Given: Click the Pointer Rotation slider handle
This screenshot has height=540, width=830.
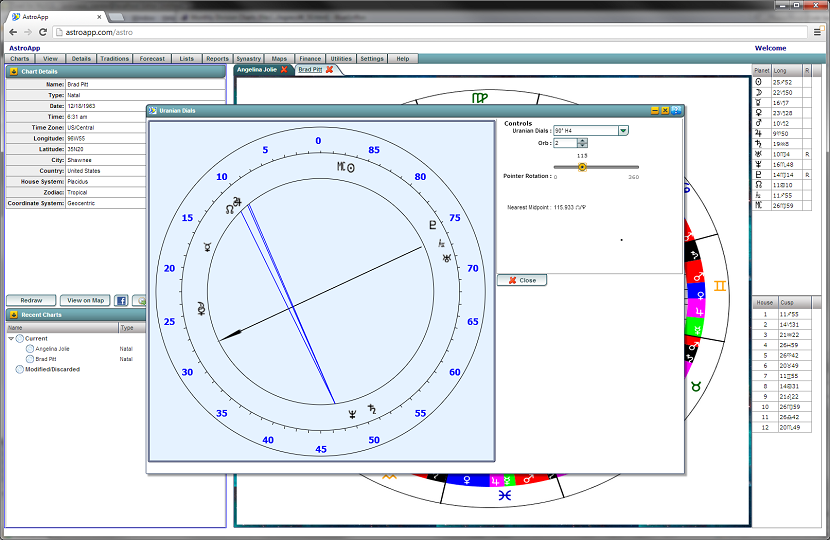Looking at the screenshot, I should click(x=582, y=167).
